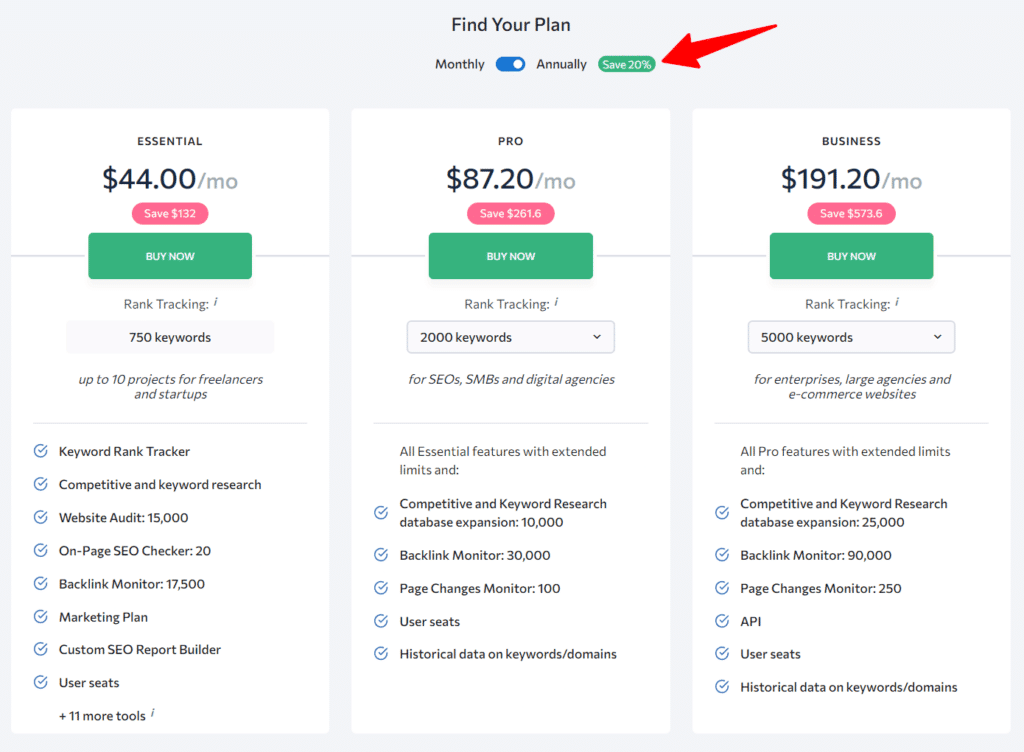Click the 750 keywords field in Essential plan
This screenshot has height=752, width=1024.
pos(169,337)
